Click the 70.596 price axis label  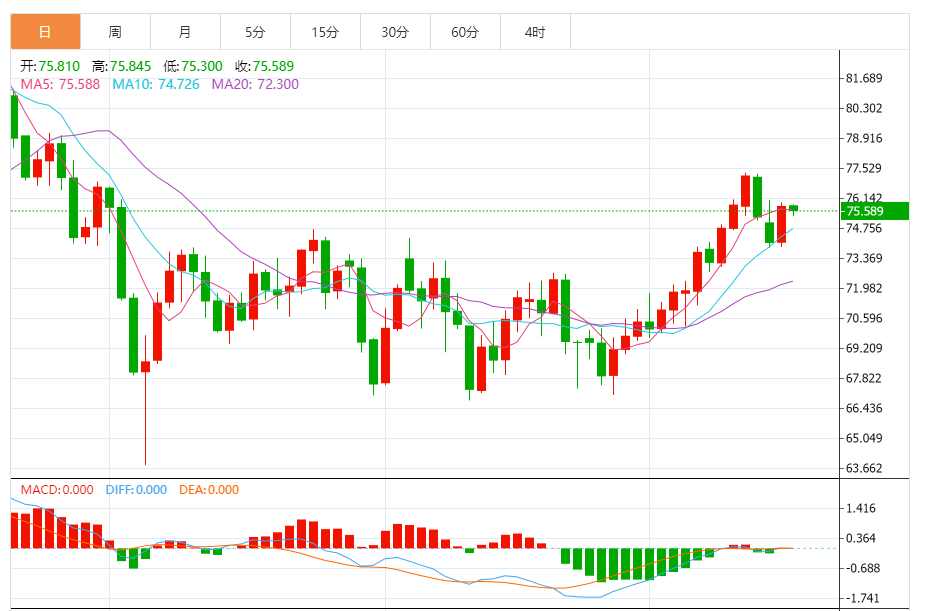(x=864, y=318)
